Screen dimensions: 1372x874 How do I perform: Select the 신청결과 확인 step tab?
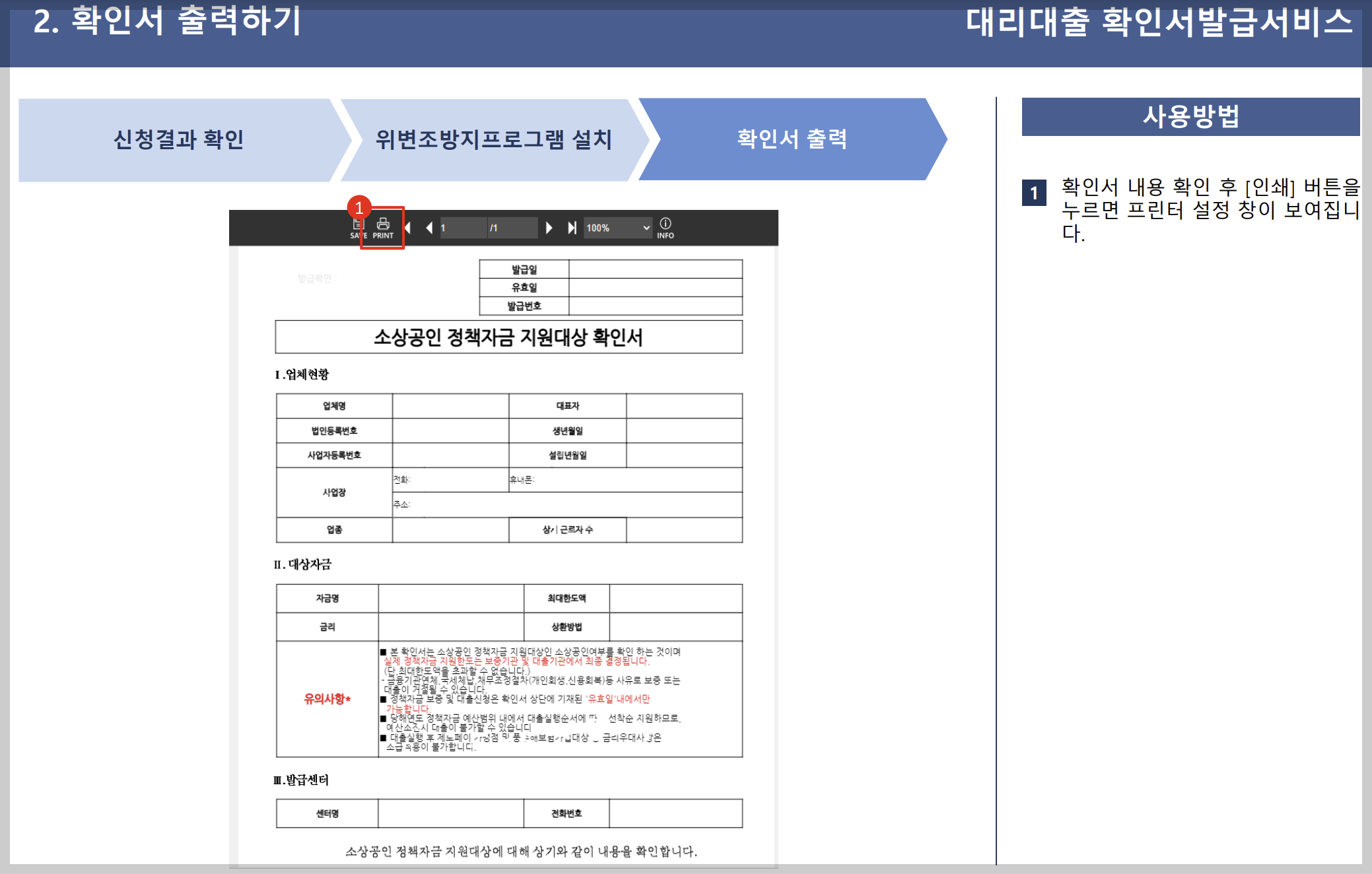coord(178,139)
